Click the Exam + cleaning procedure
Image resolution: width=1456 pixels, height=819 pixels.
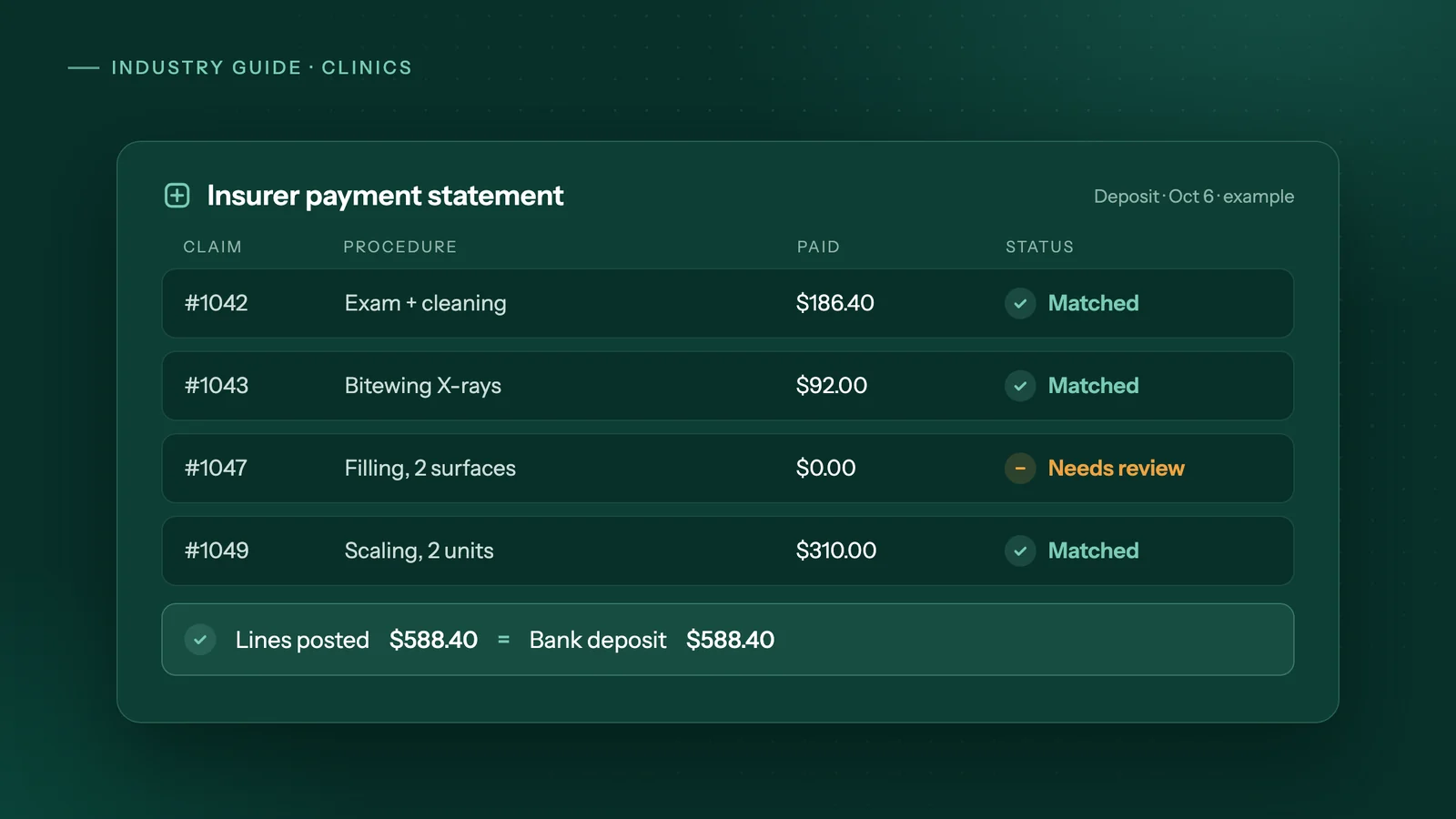coord(425,303)
